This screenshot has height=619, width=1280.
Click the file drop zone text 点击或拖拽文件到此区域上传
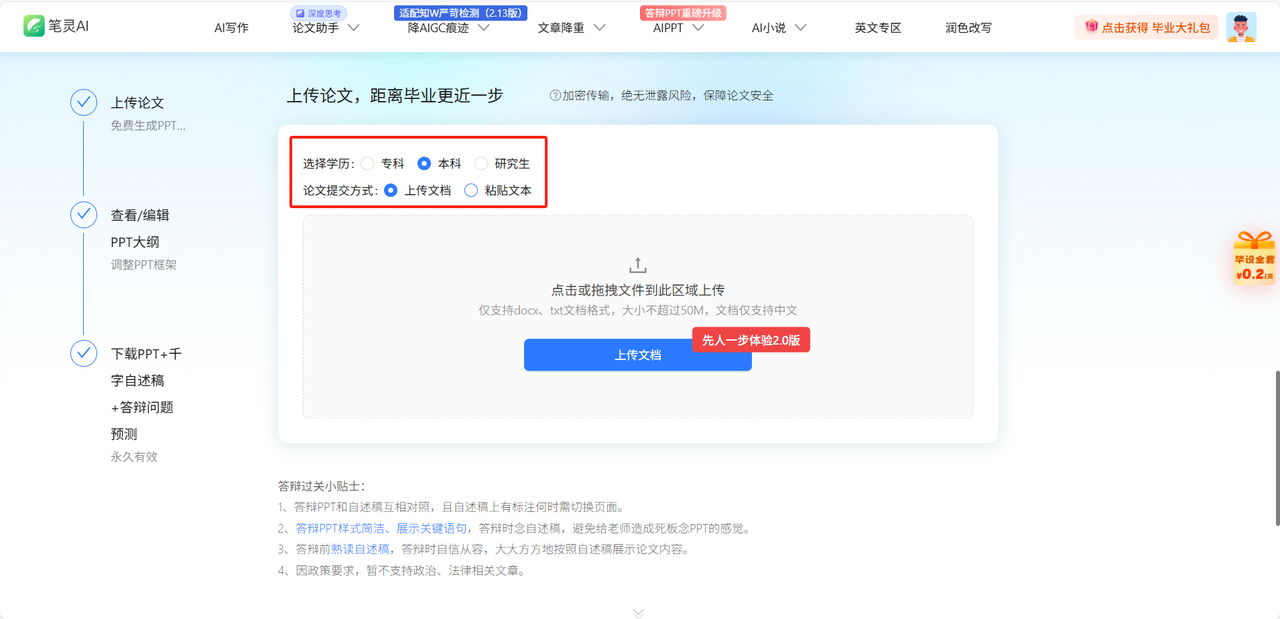638,290
